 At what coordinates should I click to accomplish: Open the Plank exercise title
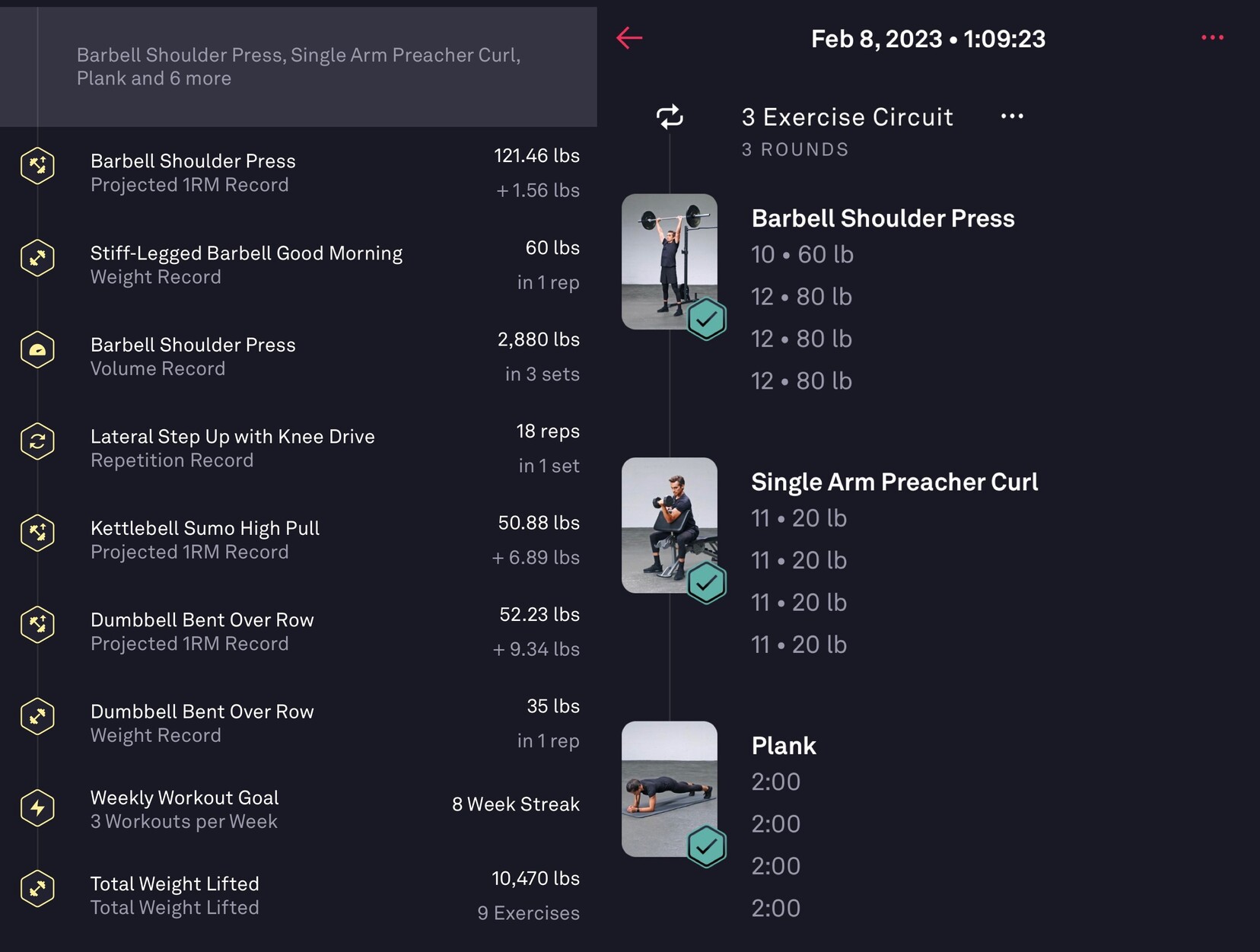coord(784,746)
